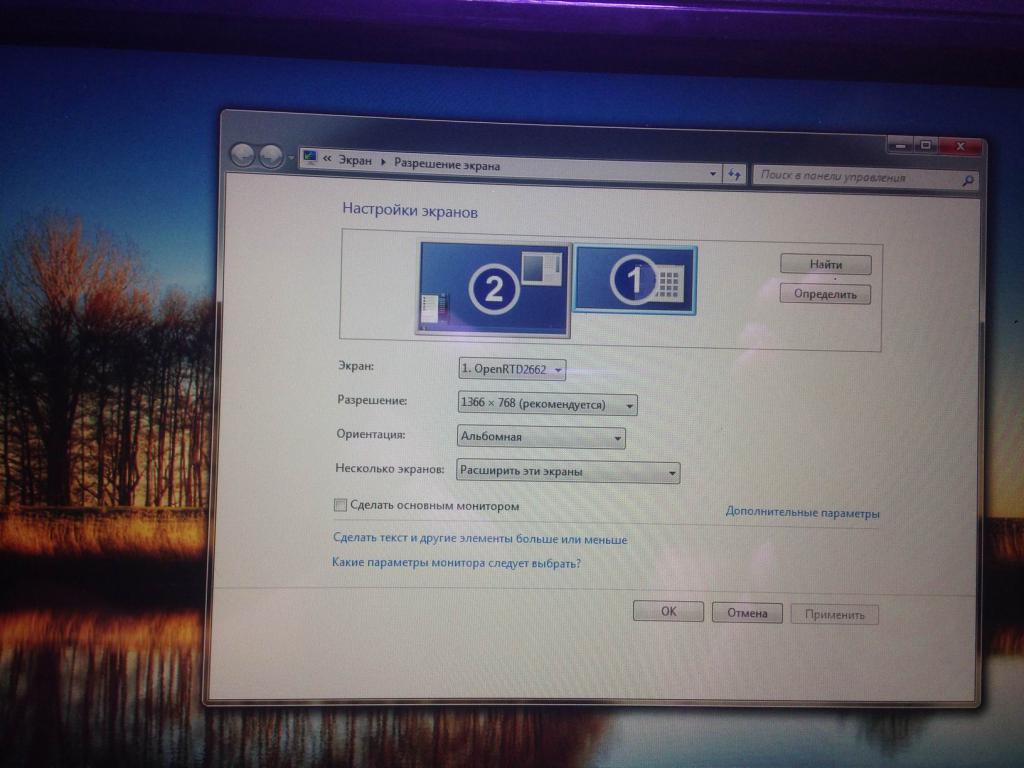
Task: Click the Найти button
Action: point(825,265)
